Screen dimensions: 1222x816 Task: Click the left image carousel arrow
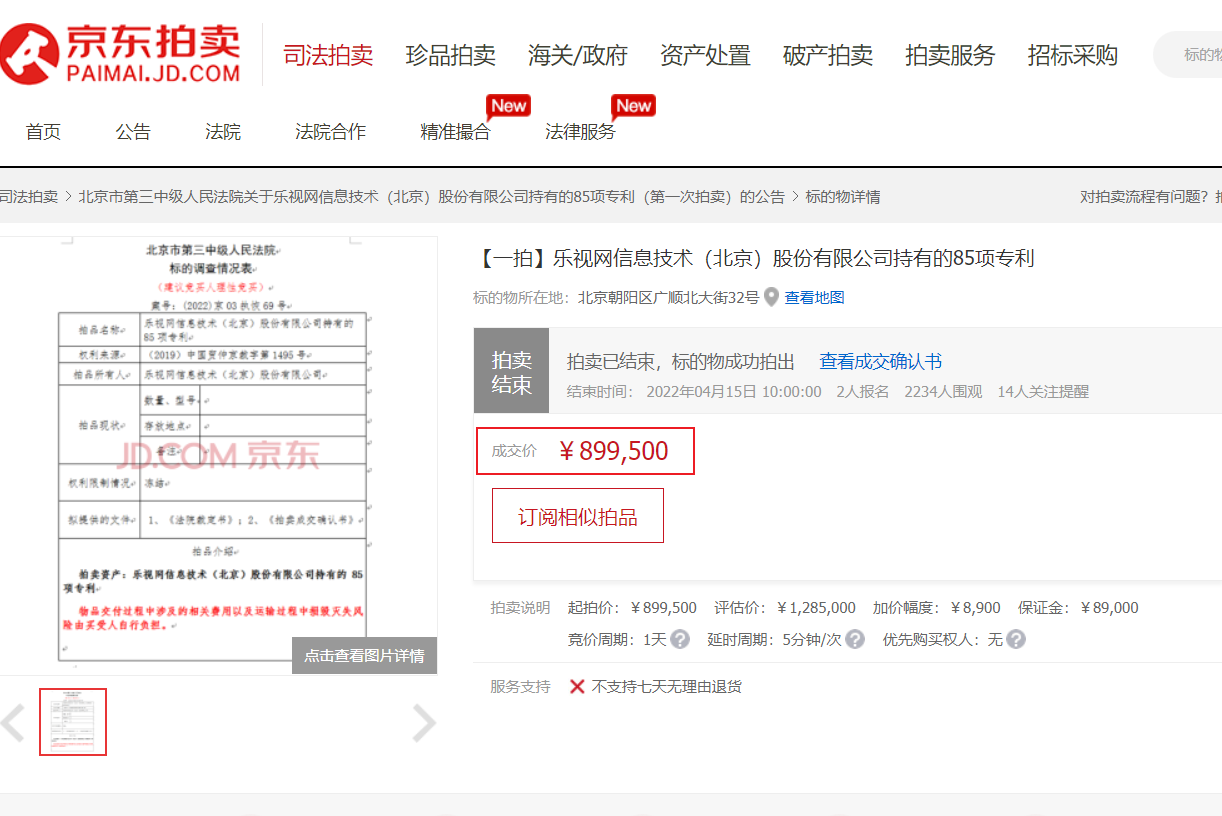coord(14,722)
